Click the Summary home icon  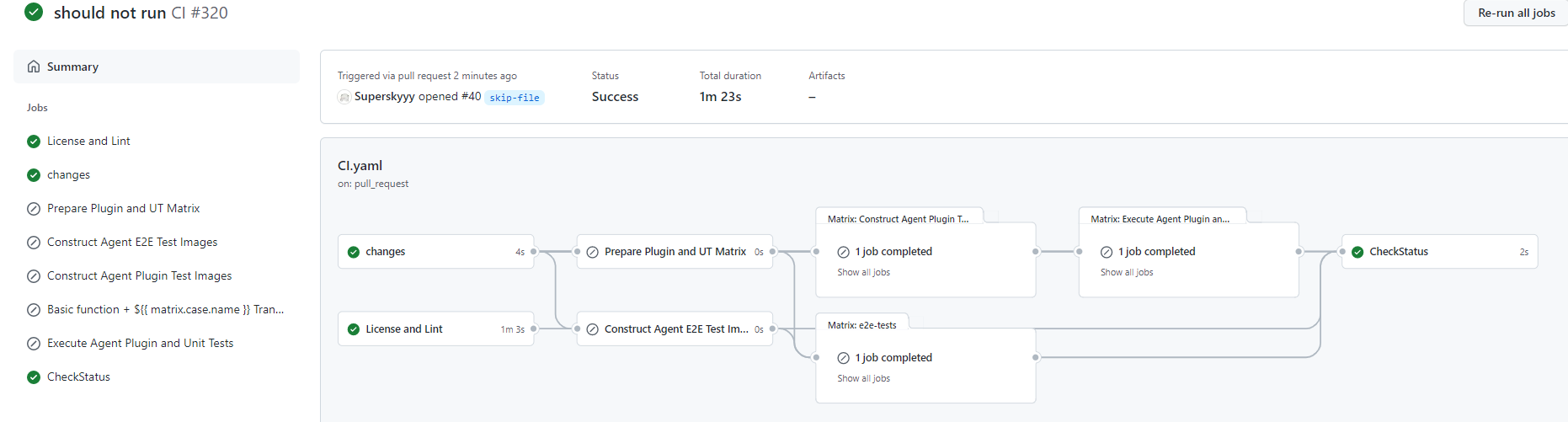pos(34,67)
